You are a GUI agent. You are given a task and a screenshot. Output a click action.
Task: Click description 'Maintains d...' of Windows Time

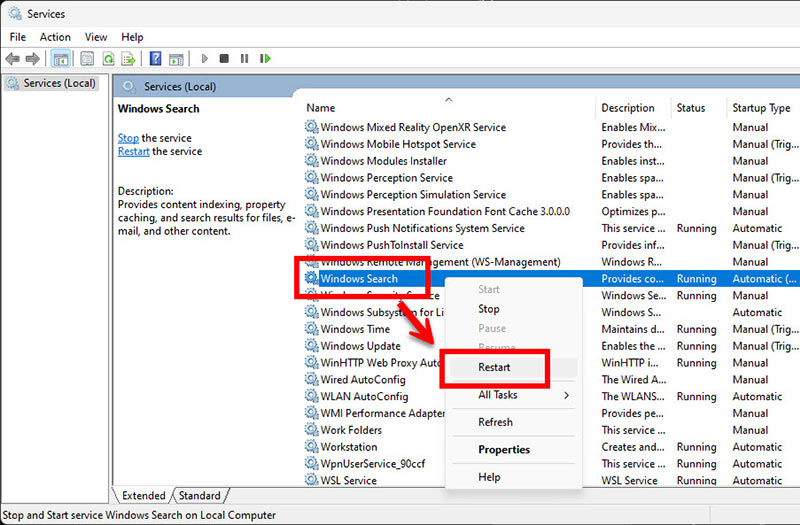[633, 329]
